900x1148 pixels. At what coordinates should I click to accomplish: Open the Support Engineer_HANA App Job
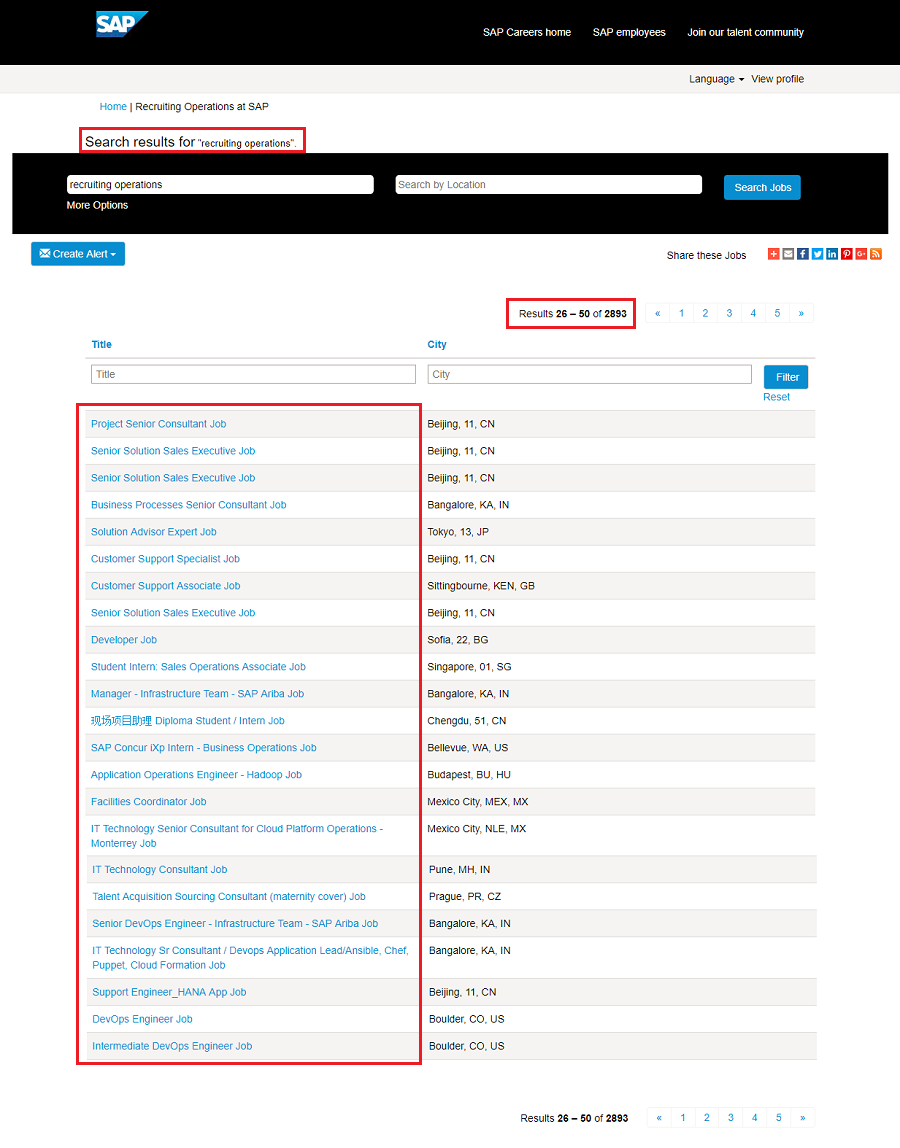coord(169,993)
